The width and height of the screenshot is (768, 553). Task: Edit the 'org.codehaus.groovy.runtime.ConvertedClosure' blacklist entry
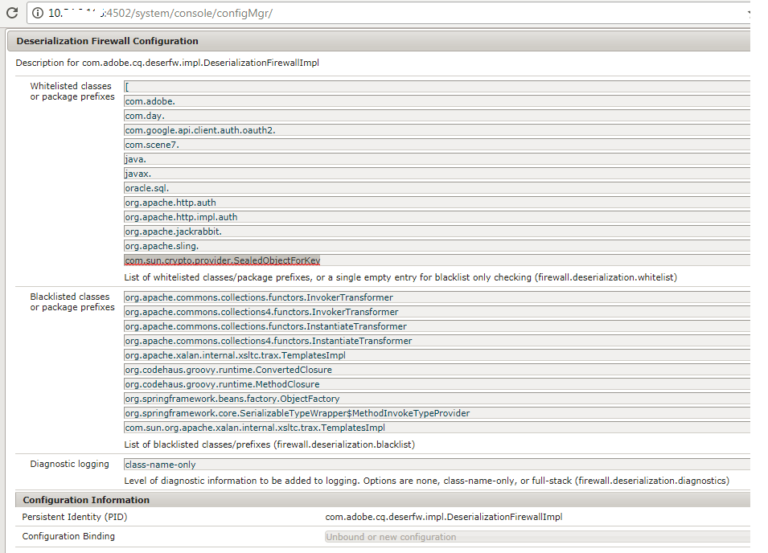(437, 370)
